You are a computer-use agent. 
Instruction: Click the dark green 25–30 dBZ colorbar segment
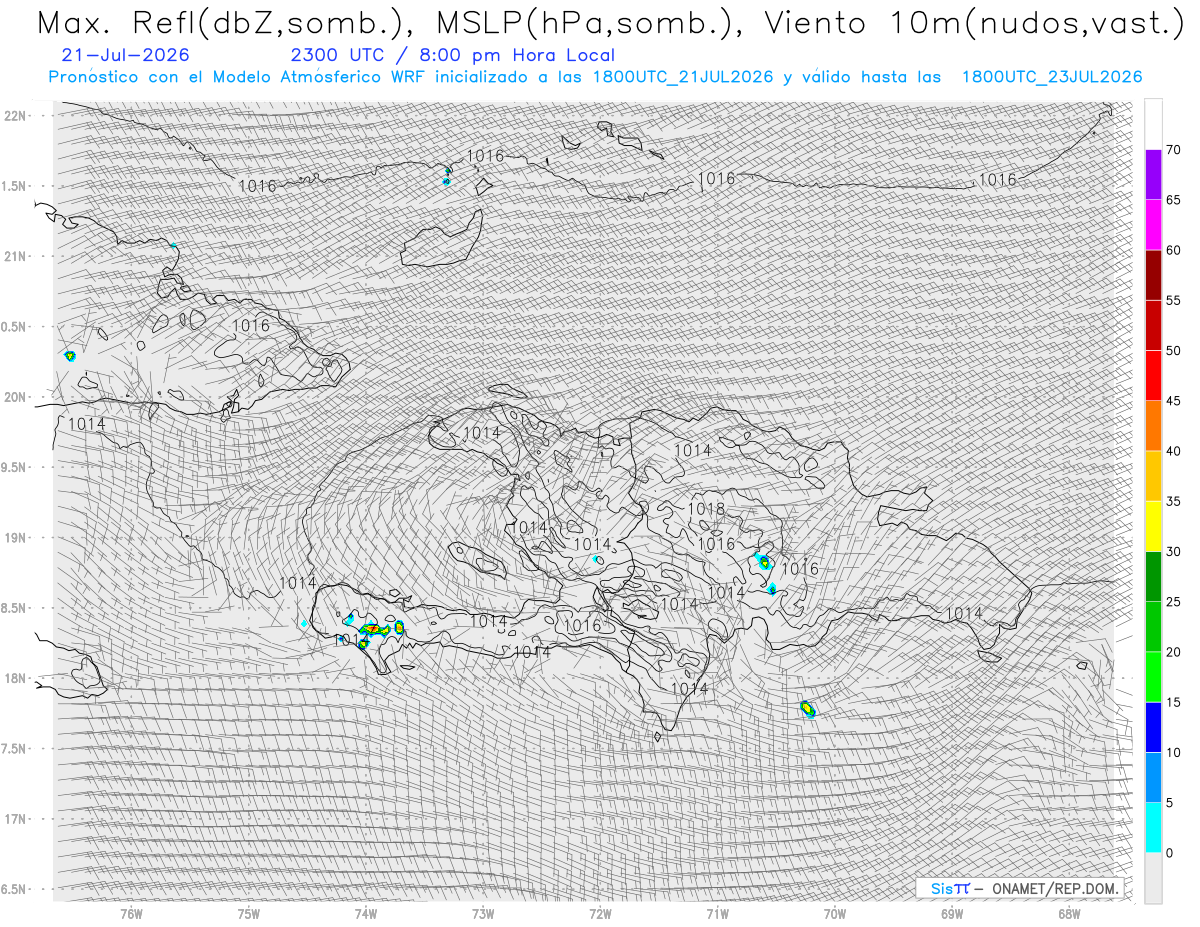pos(1153,577)
